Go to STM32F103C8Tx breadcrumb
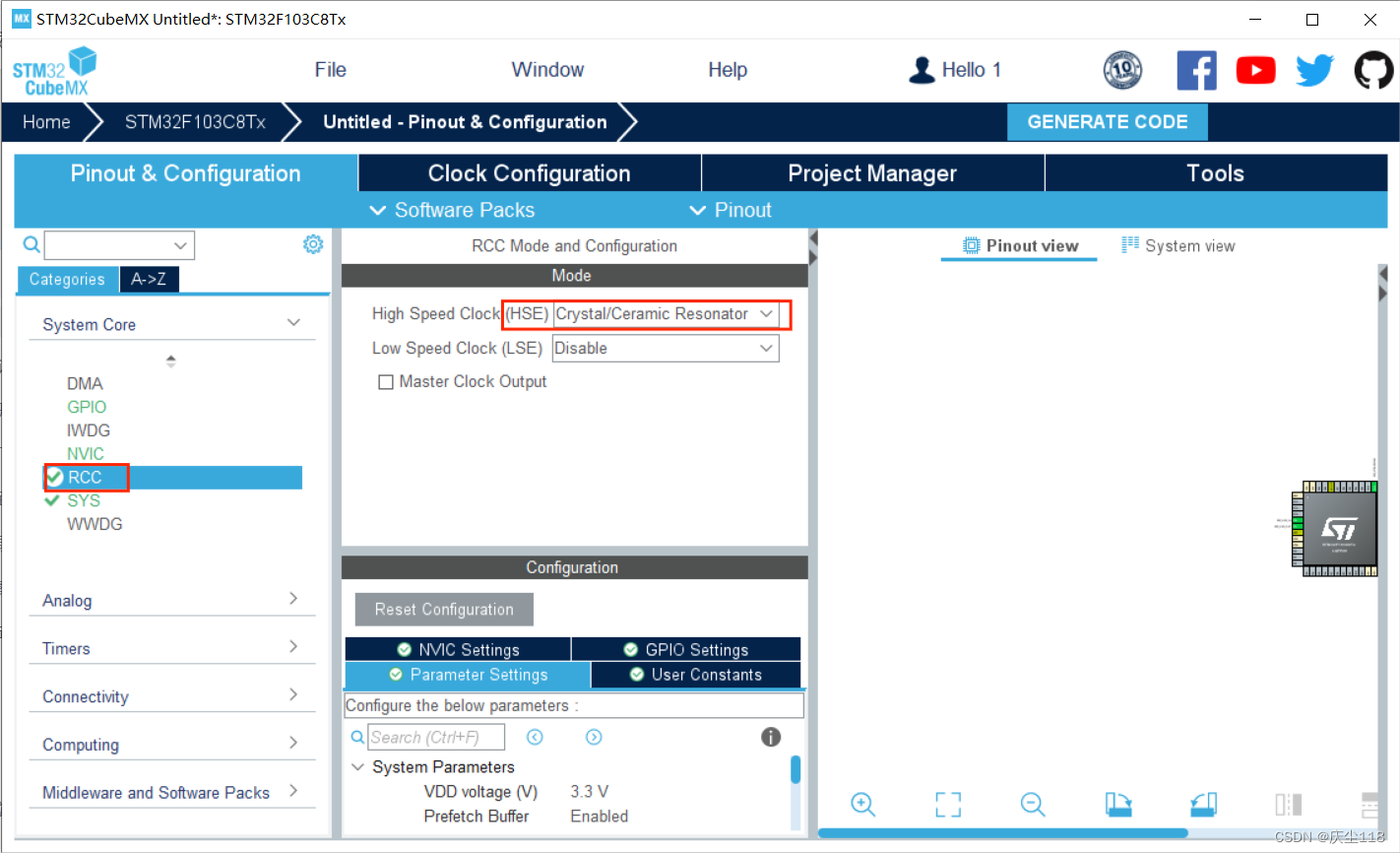The height and width of the screenshot is (853, 1400). pyautogui.click(x=195, y=122)
